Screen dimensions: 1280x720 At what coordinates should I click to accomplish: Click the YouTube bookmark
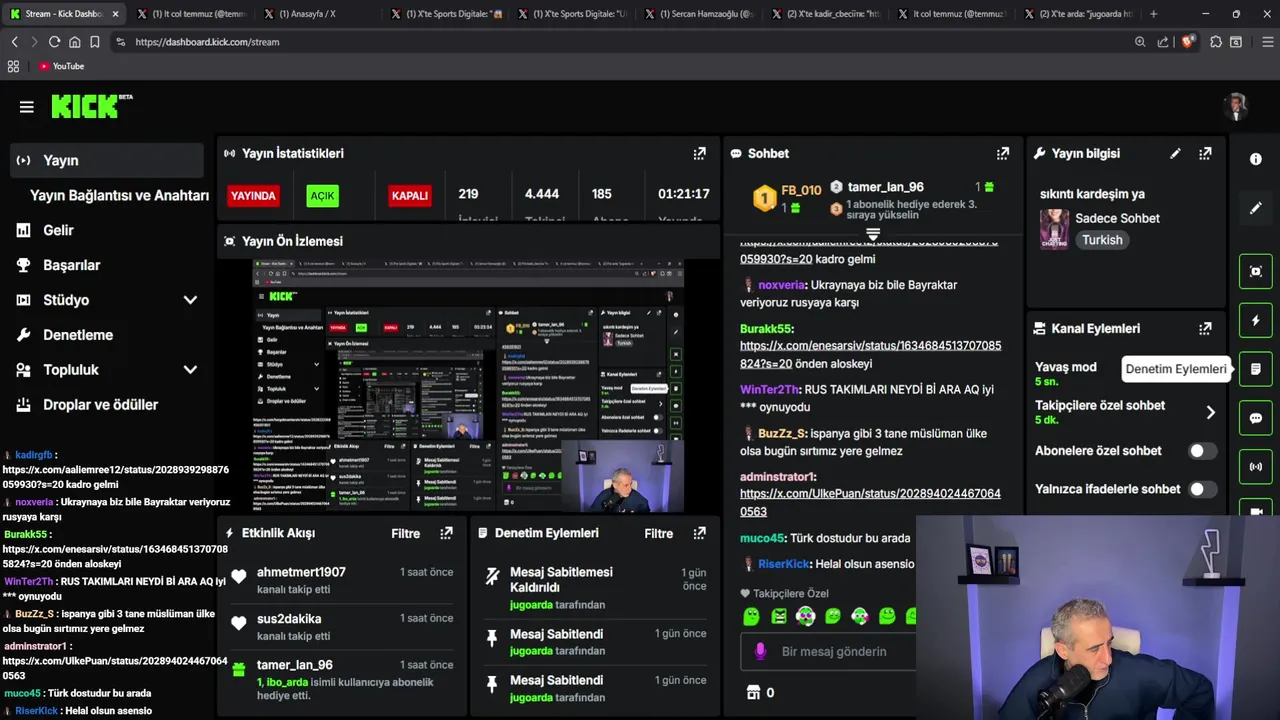[61, 66]
